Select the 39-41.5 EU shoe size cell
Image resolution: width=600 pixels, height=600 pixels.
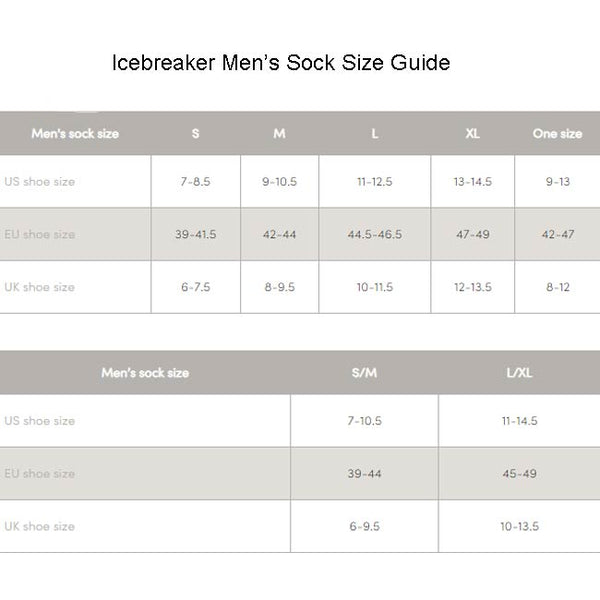pyautogui.click(x=195, y=235)
